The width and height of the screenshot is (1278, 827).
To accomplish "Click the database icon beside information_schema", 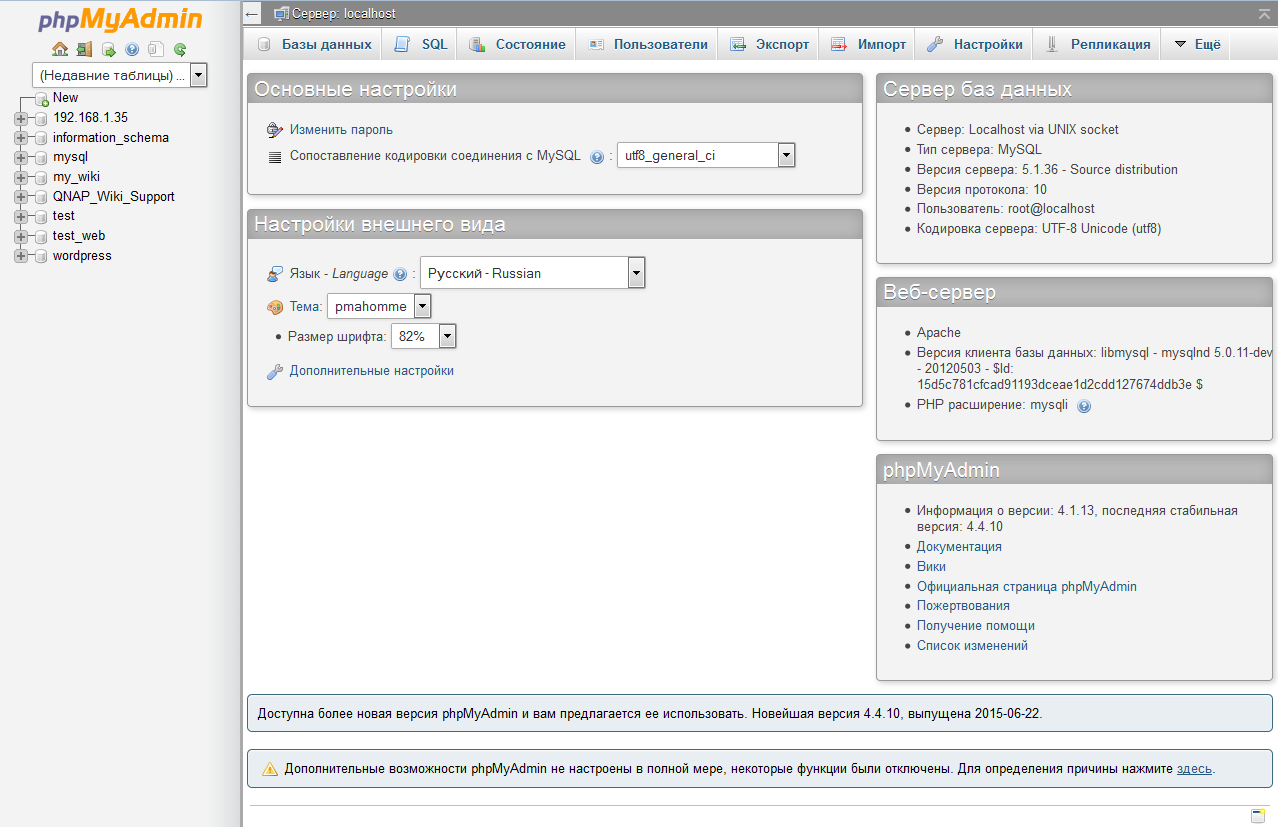I will tap(41, 138).
